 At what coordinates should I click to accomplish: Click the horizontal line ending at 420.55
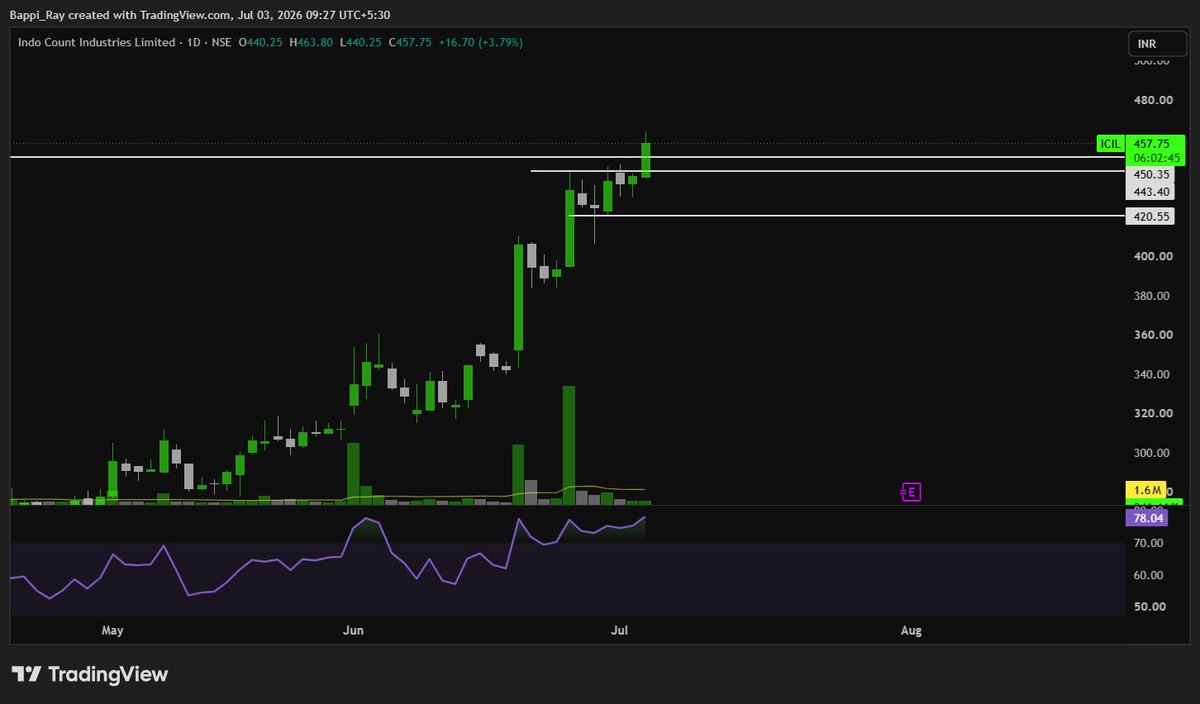tap(845, 215)
